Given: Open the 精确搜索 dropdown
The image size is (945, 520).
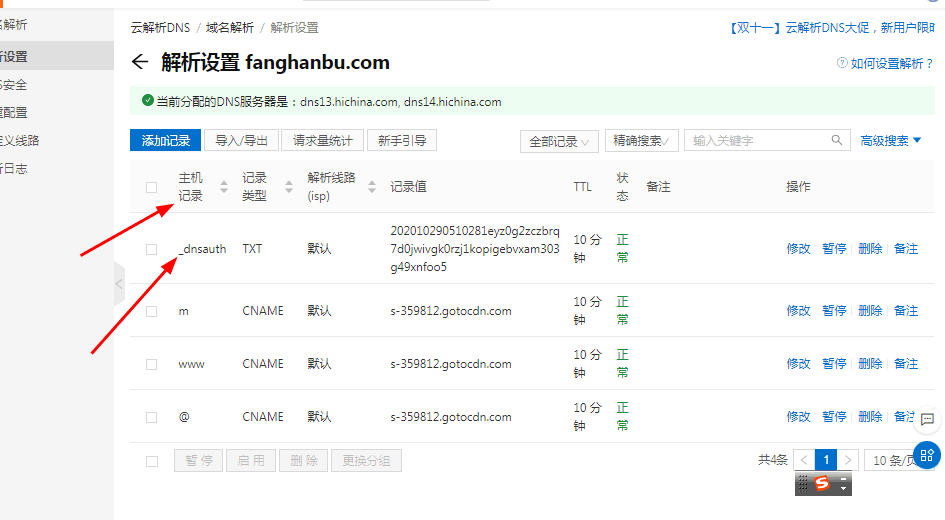Looking at the screenshot, I should tap(641, 140).
